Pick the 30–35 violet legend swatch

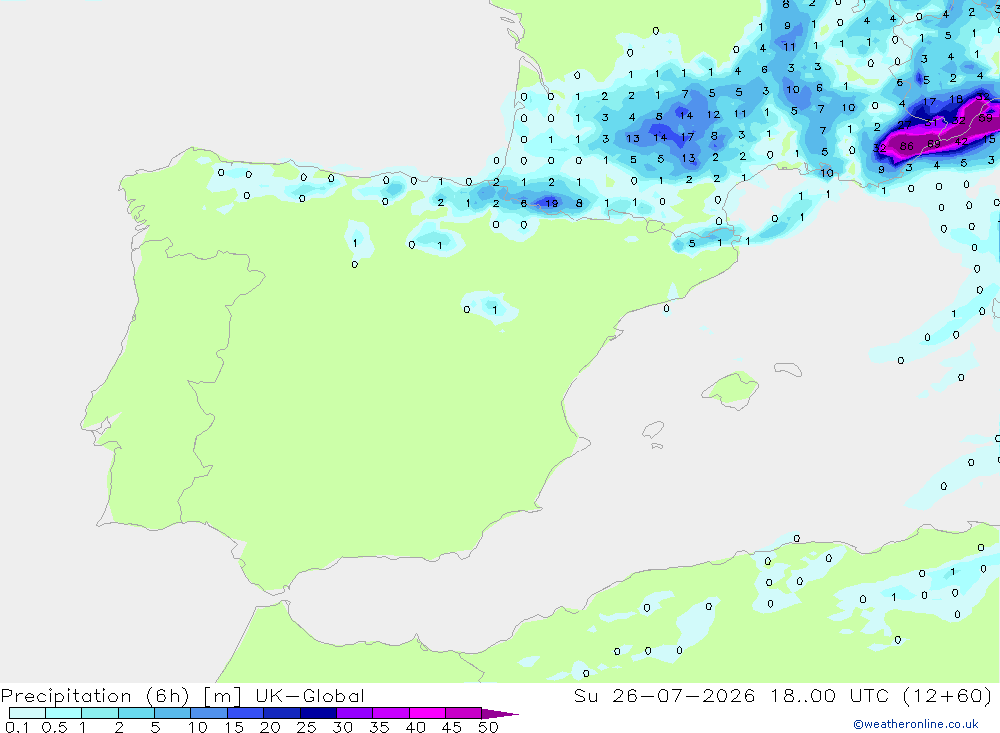click(354, 713)
